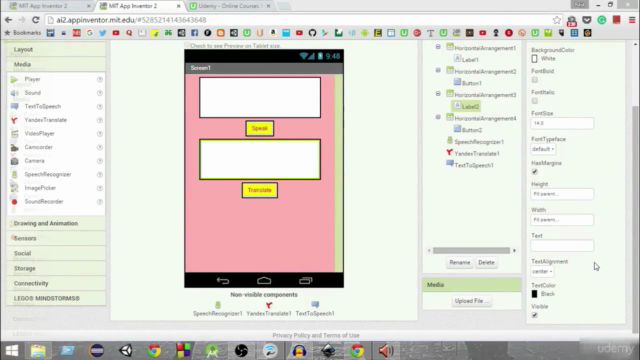Expand the LEGO MINDSTORMS palette section
Viewport: 640px width, 360px height.
56,298
